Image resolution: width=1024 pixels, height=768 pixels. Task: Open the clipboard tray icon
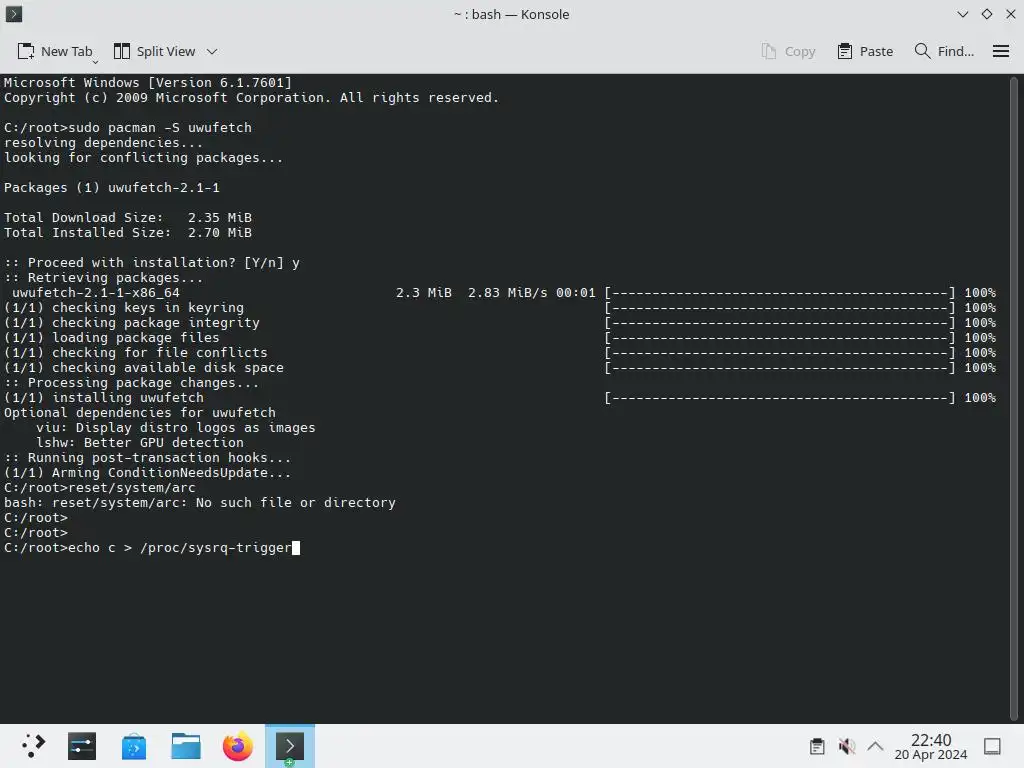(817, 746)
